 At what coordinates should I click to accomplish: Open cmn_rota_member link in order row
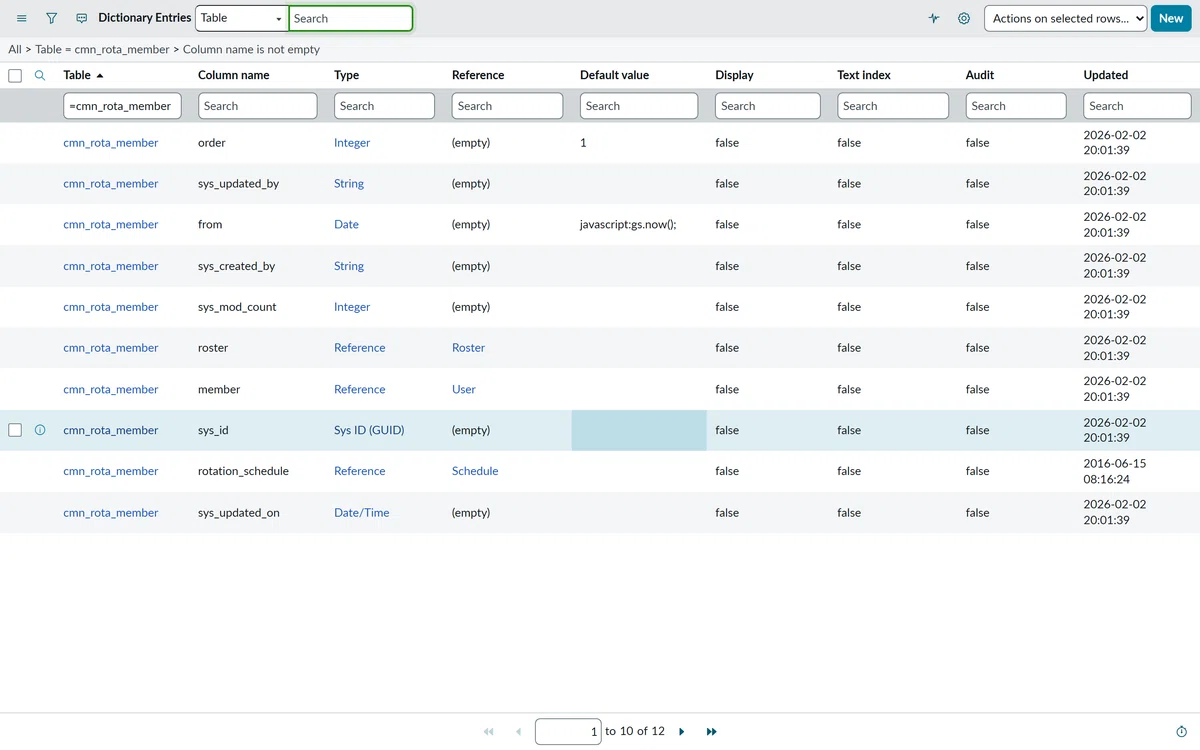click(111, 143)
